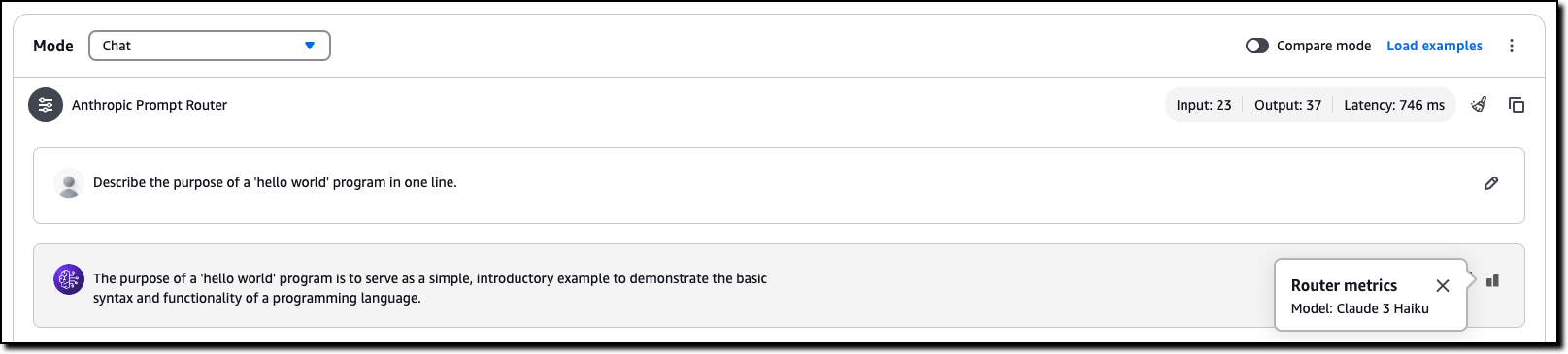1568x354 pixels.
Task: Clear the chat with the broom icon
Action: point(1479,105)
